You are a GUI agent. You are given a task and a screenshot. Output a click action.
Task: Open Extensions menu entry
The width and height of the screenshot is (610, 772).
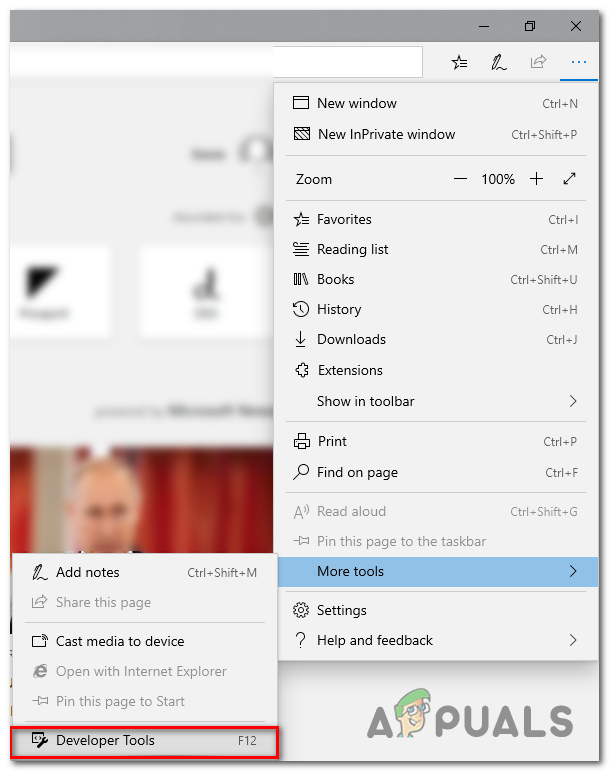436,370
